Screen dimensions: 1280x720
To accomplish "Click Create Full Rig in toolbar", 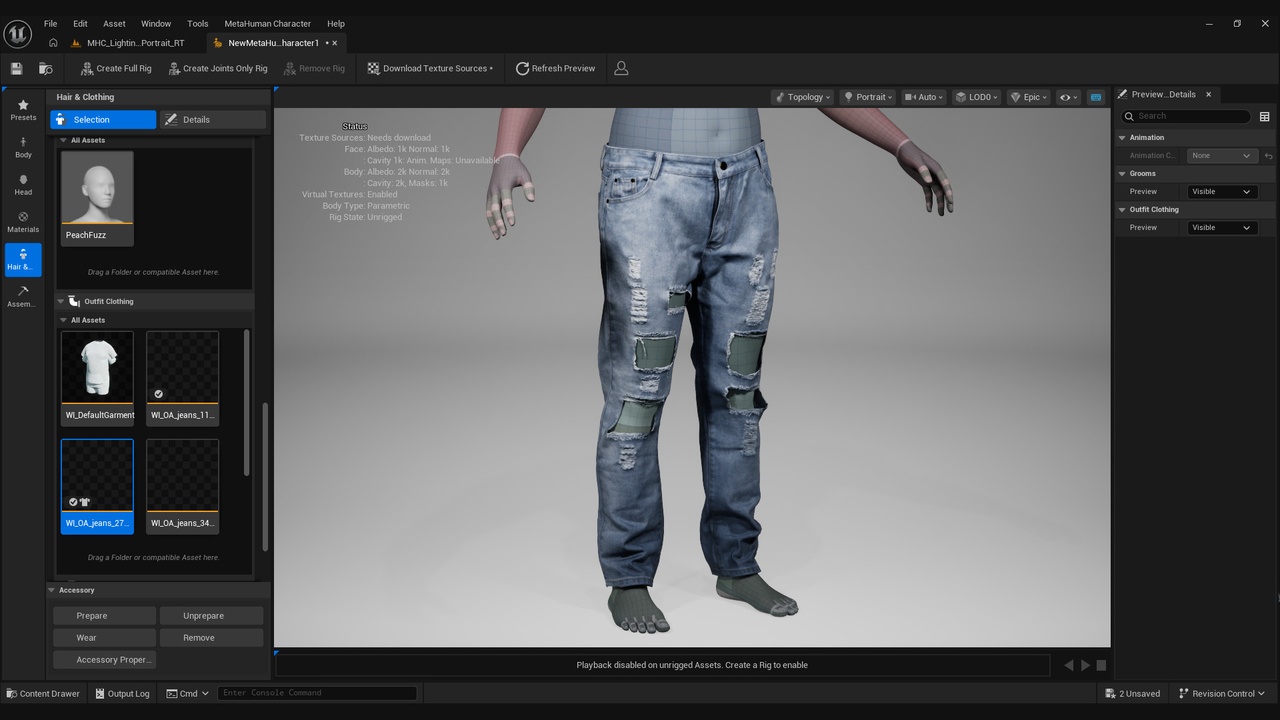I will [x=116, y=68].
